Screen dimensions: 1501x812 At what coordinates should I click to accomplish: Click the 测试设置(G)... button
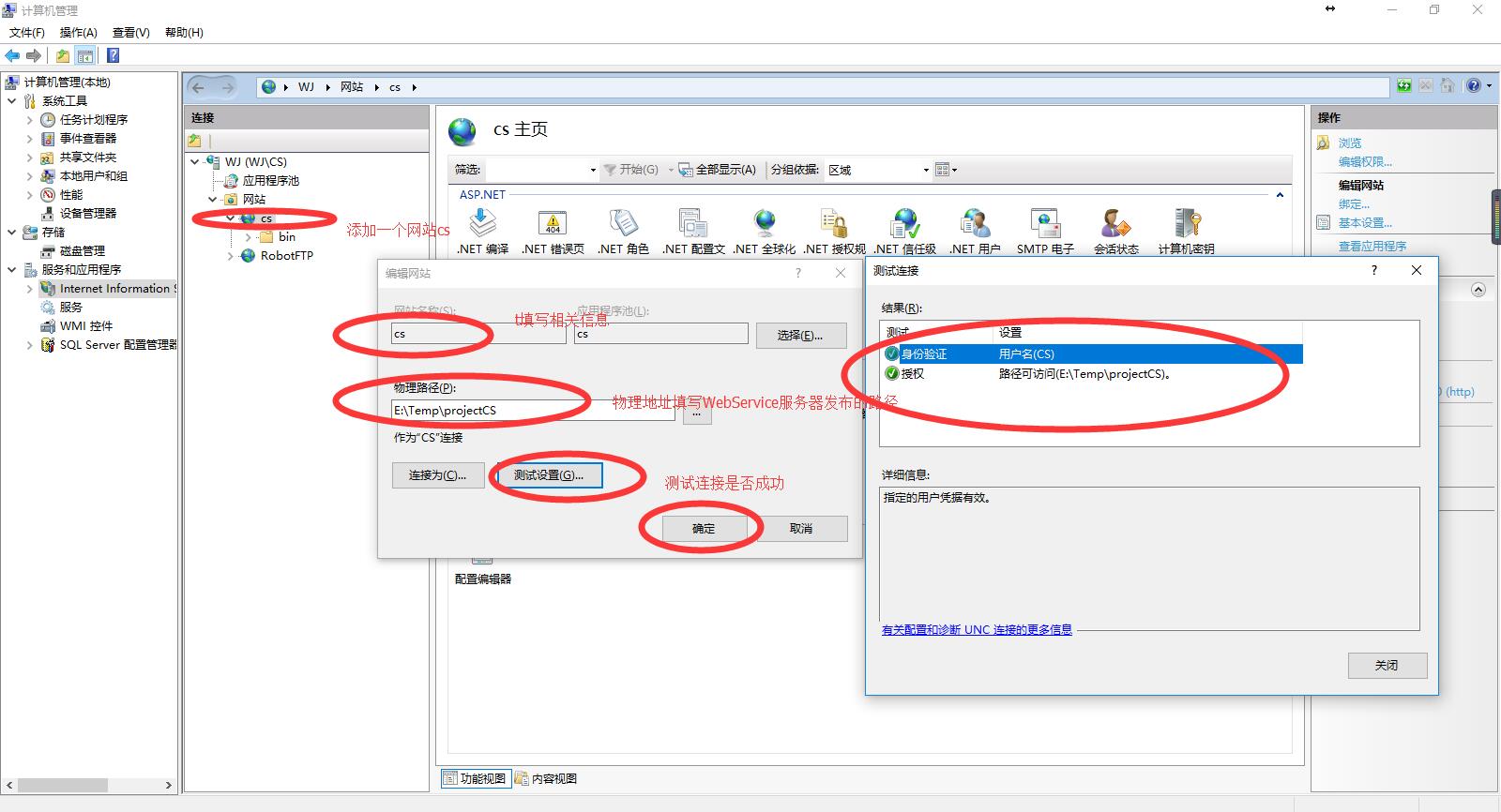pyautogui.click(x=548, y=475)
